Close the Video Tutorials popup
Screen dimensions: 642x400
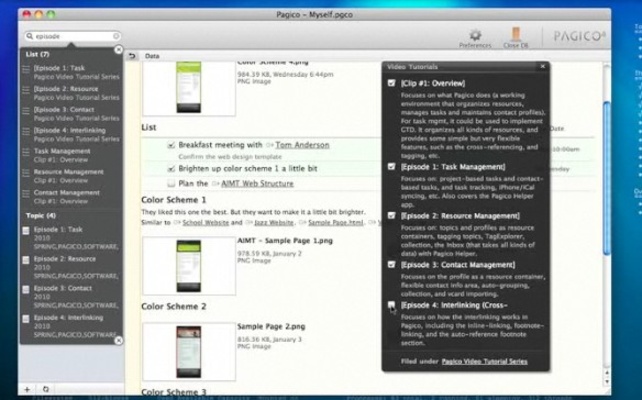pyautogui.click(x=543, y=66)
